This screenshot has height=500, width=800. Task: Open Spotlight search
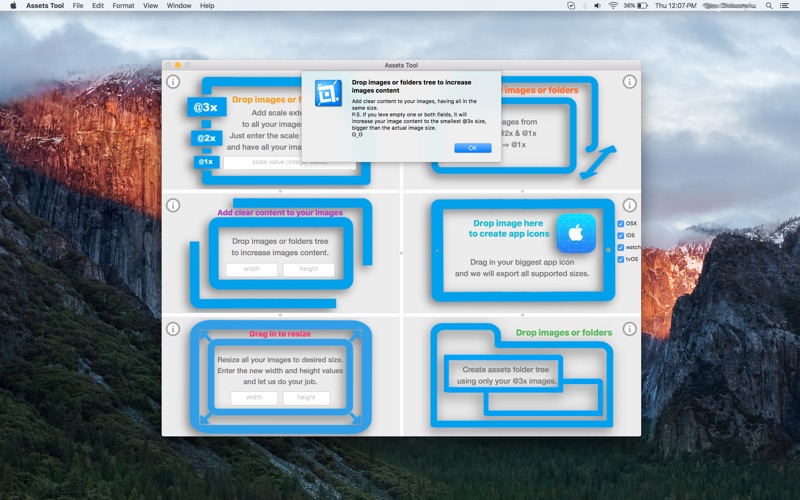(x=769, y=6)
